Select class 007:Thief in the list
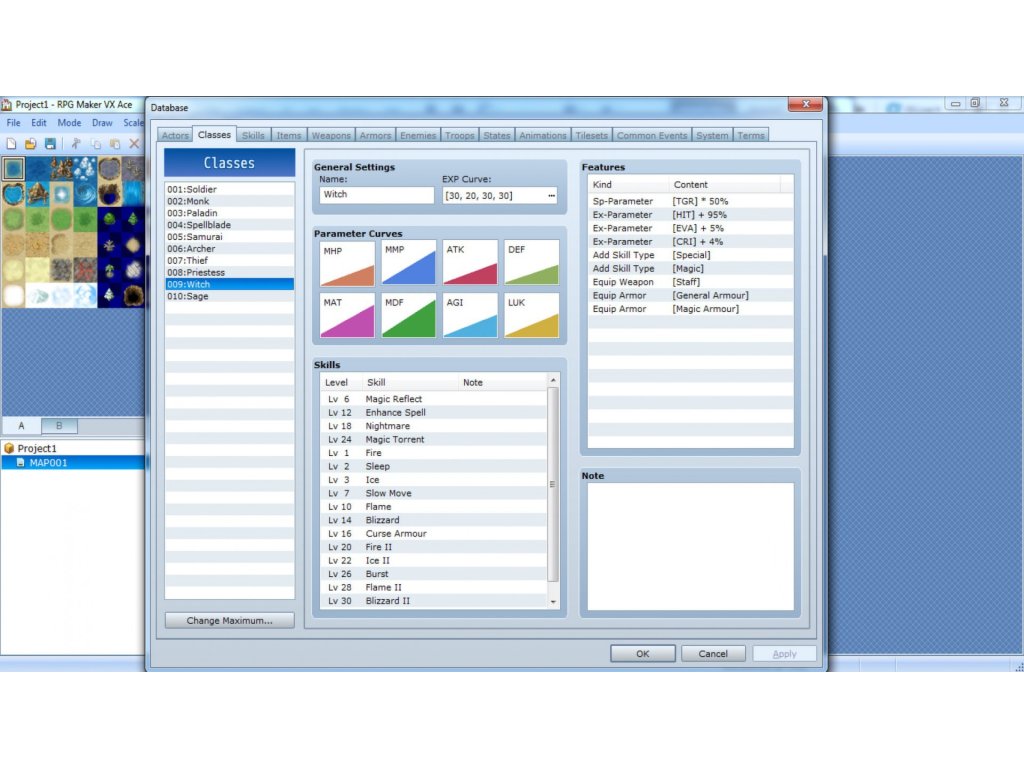 pyautogui.click(x=229, y=260)
